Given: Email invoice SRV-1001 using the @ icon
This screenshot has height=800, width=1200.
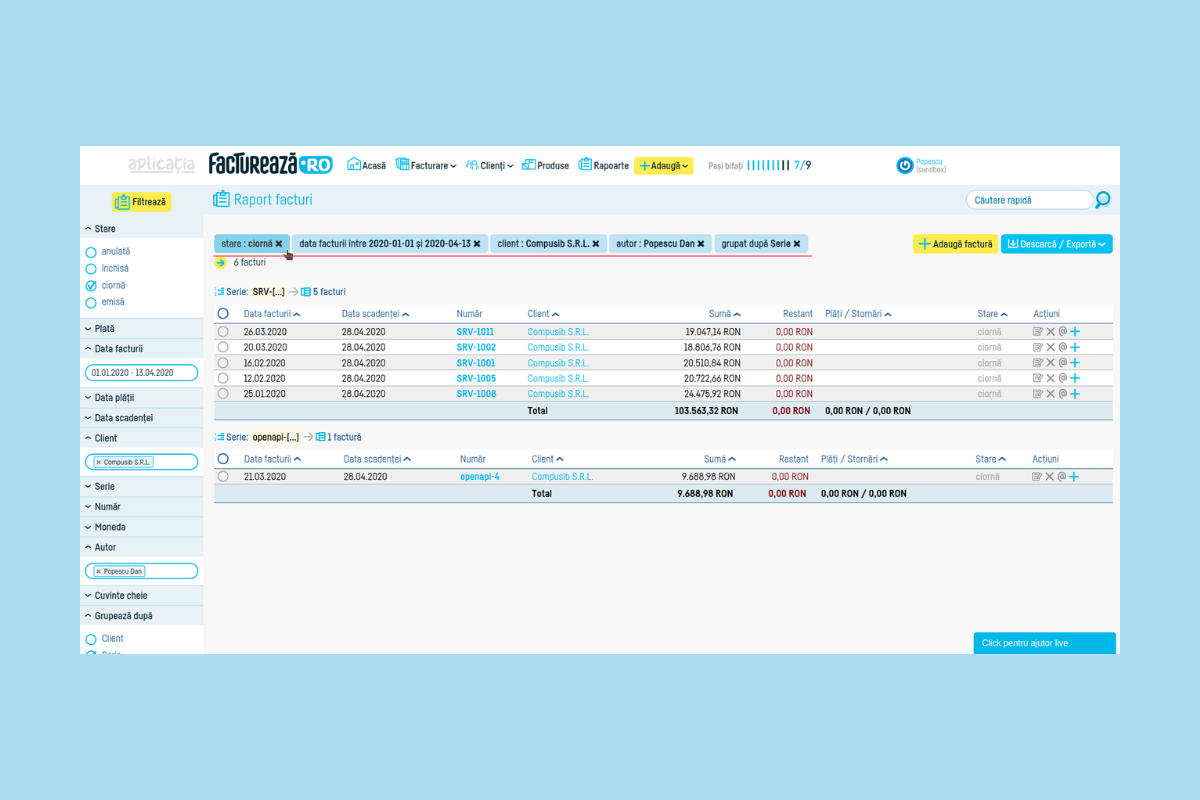Looking at the screenshot, I should [x=1062, y=363].
